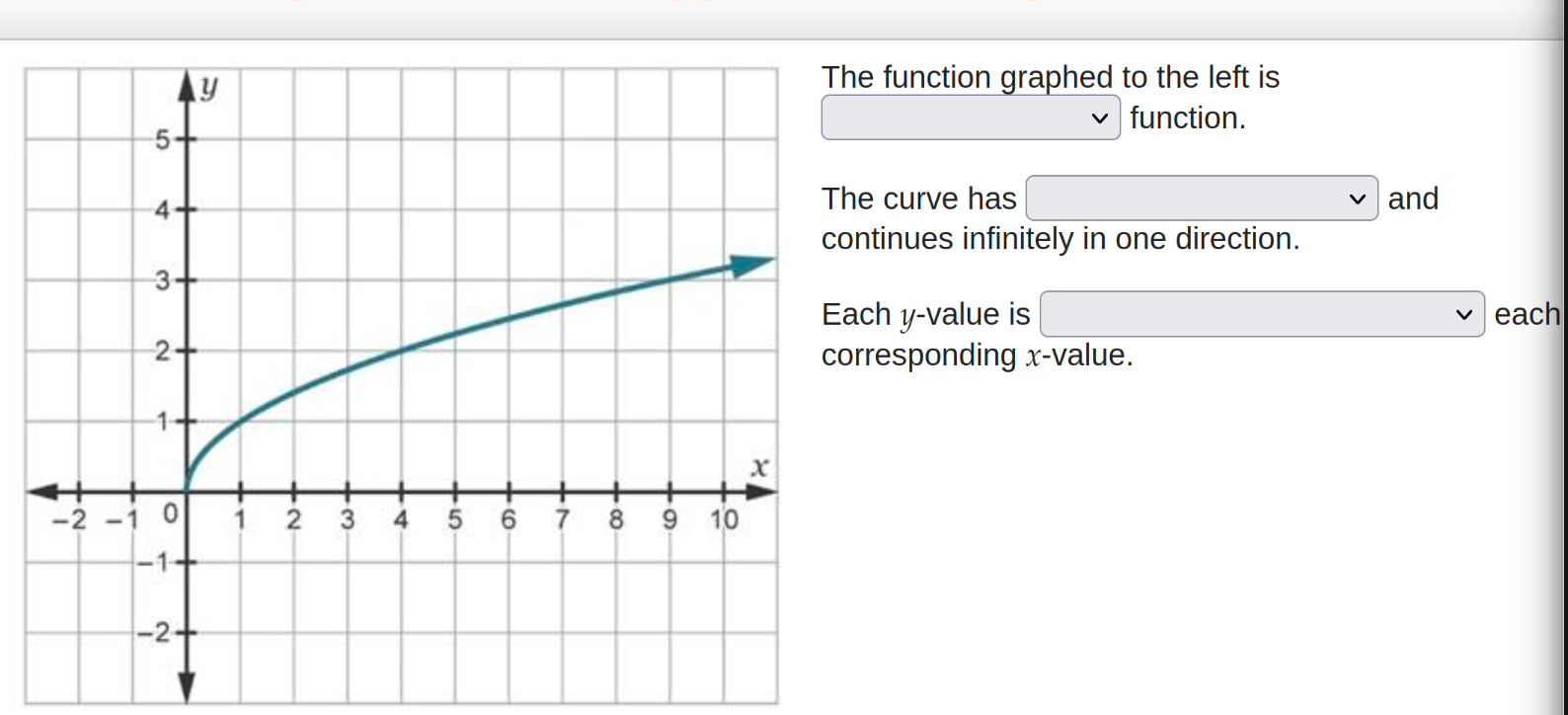
Task: Click the number 10 on the x-axis
Action: coord(725,518)
